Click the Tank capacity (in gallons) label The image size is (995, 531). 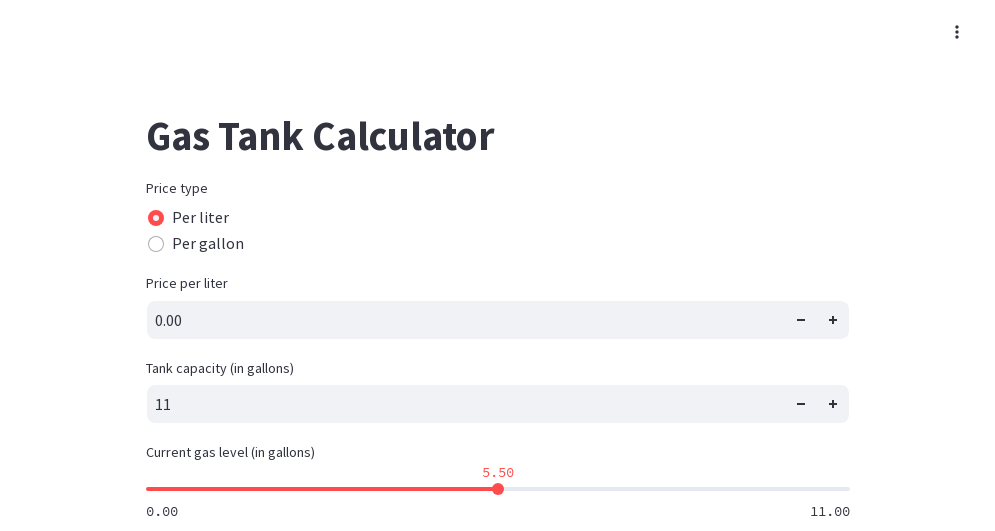pyautogui.click(x=220, y=368)
